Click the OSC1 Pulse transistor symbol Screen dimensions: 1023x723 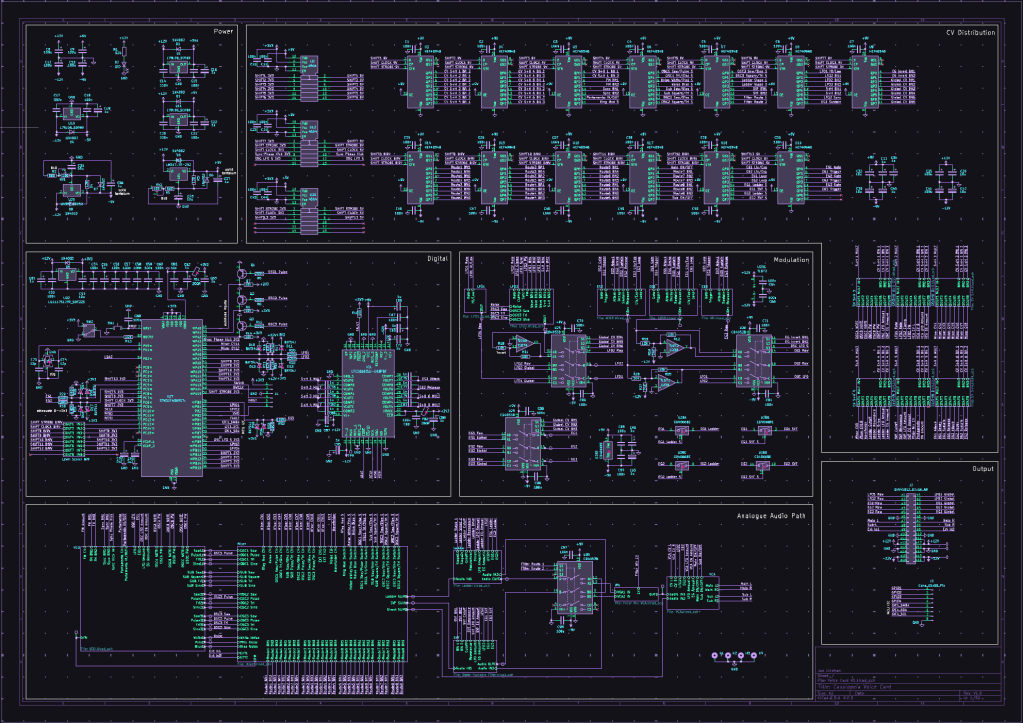[243, 272]
